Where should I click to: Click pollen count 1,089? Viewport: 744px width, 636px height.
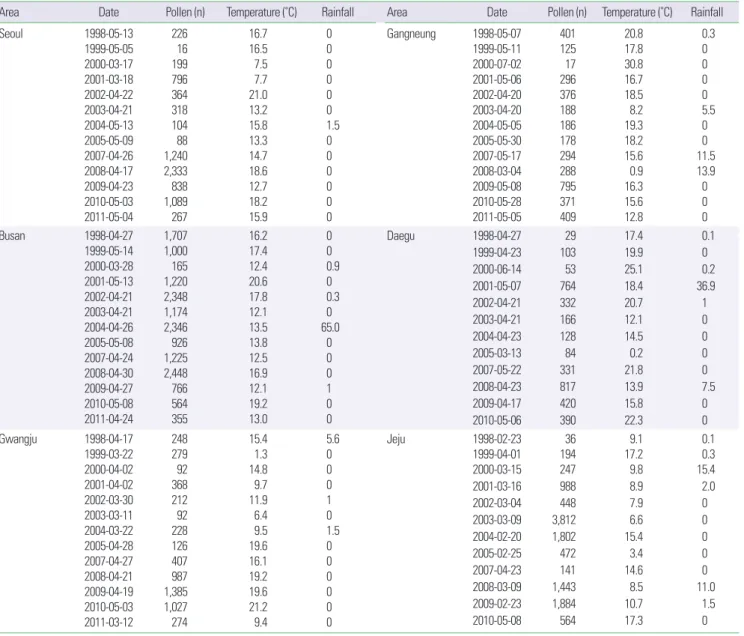tap(176, 202)
